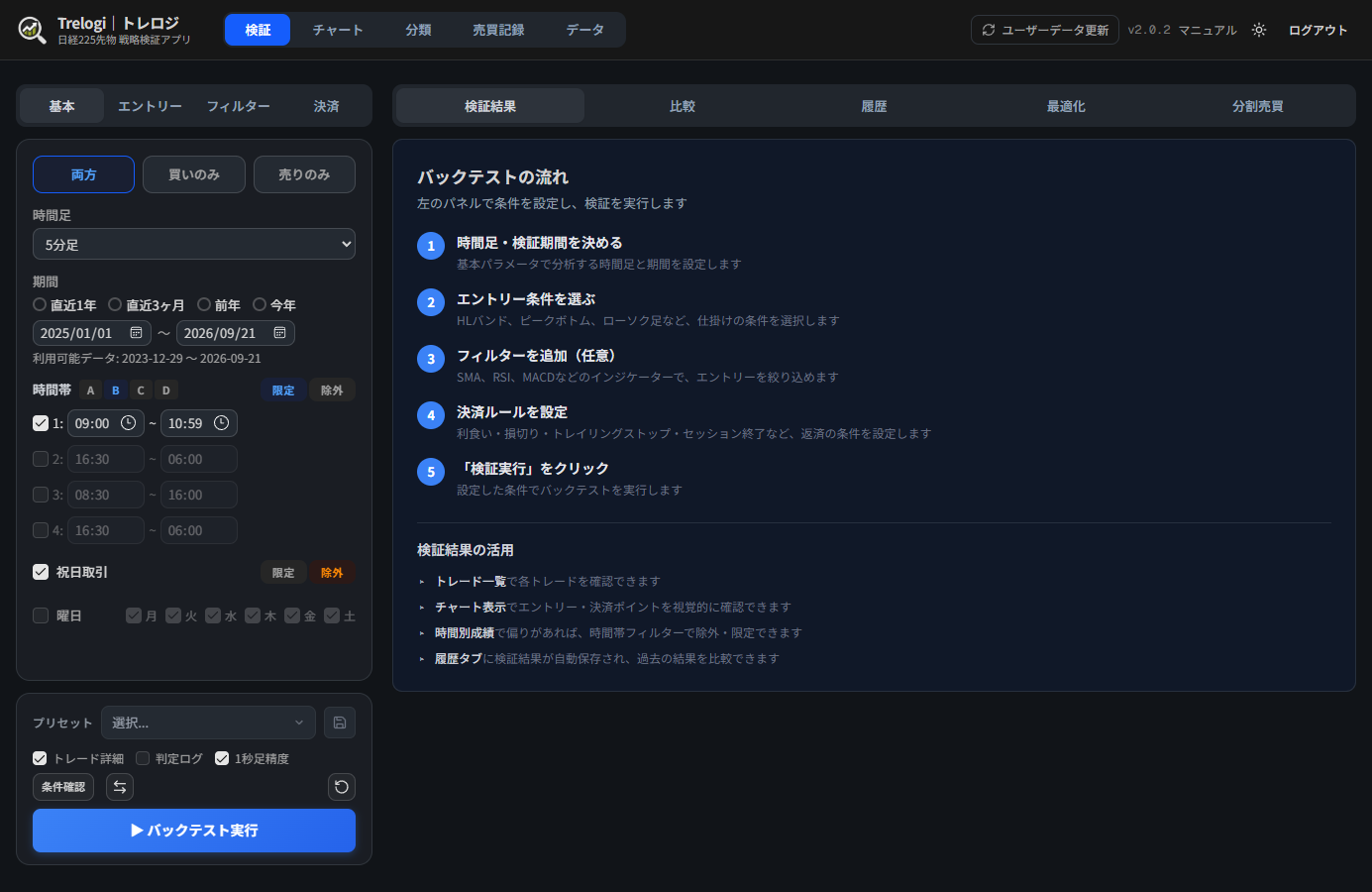The height and width of the screenshot is (892, 1372).
Task: Open clock picker for 10:59 end time
Action: 222,423
